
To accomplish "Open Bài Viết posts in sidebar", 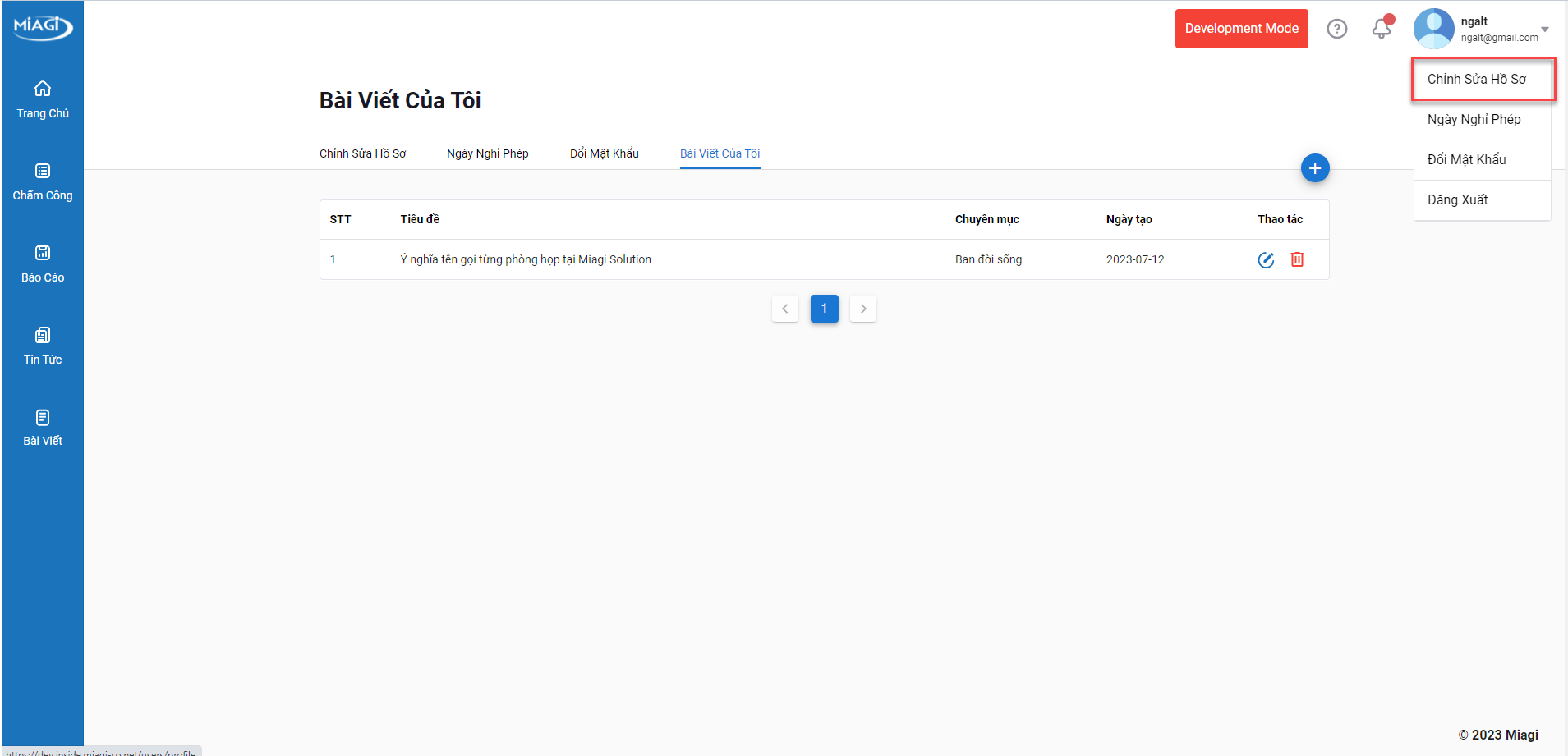I will point(43,428).
